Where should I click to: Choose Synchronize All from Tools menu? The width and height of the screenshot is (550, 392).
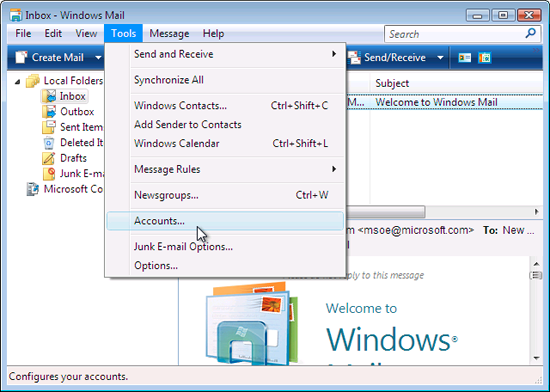(225, 80)
